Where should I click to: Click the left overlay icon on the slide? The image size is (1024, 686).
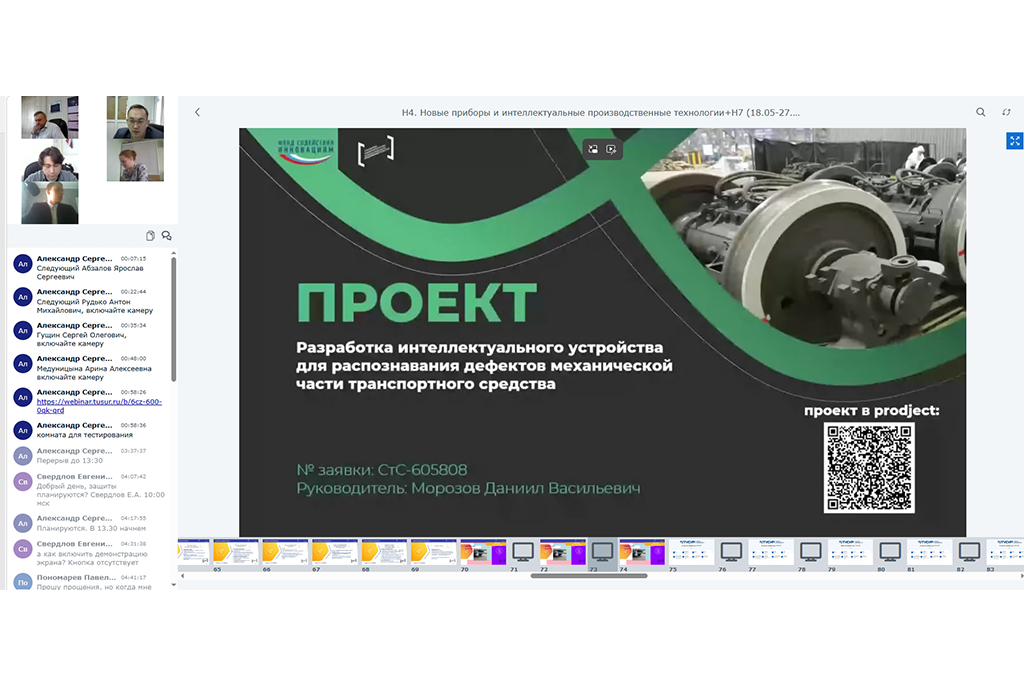[593, 150]
